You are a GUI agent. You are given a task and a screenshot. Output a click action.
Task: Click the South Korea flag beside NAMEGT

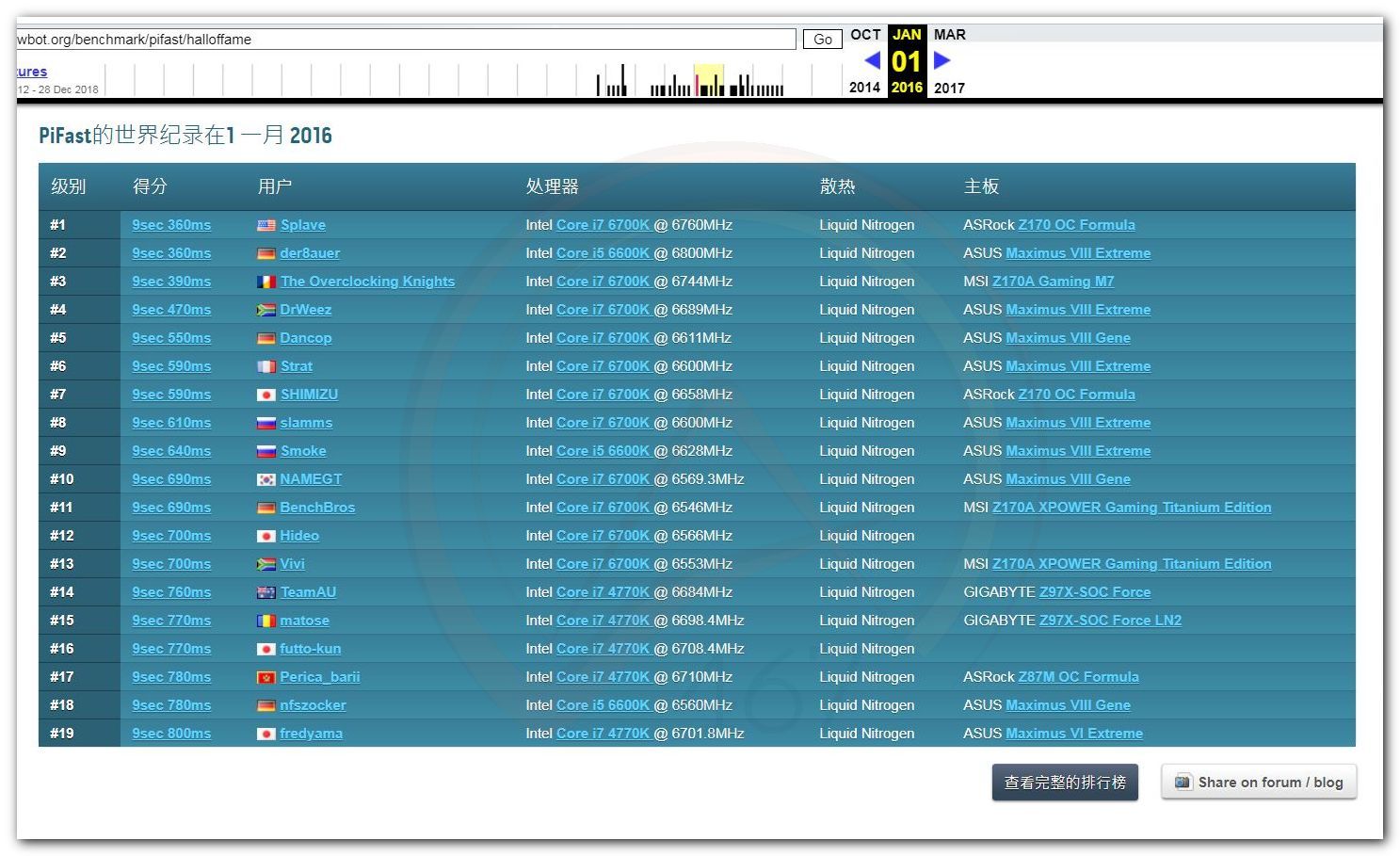[266, 479]
